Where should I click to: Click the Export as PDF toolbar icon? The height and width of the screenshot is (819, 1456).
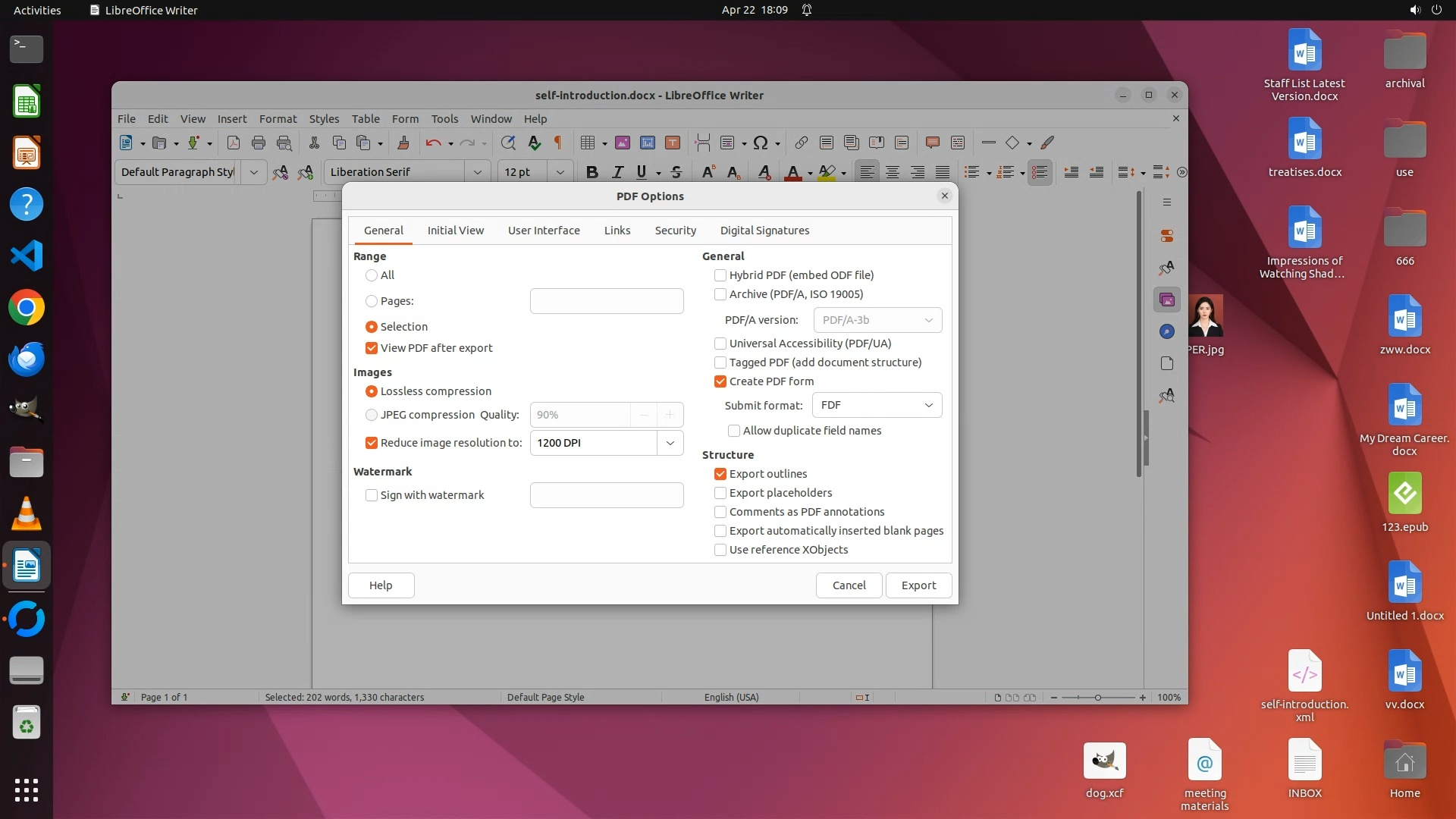(x=234, y=143)
